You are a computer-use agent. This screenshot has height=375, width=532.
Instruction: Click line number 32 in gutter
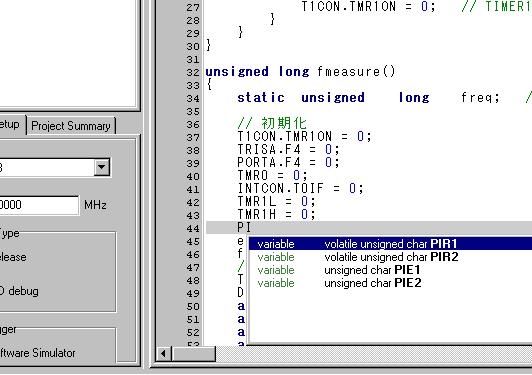(193, 72)
